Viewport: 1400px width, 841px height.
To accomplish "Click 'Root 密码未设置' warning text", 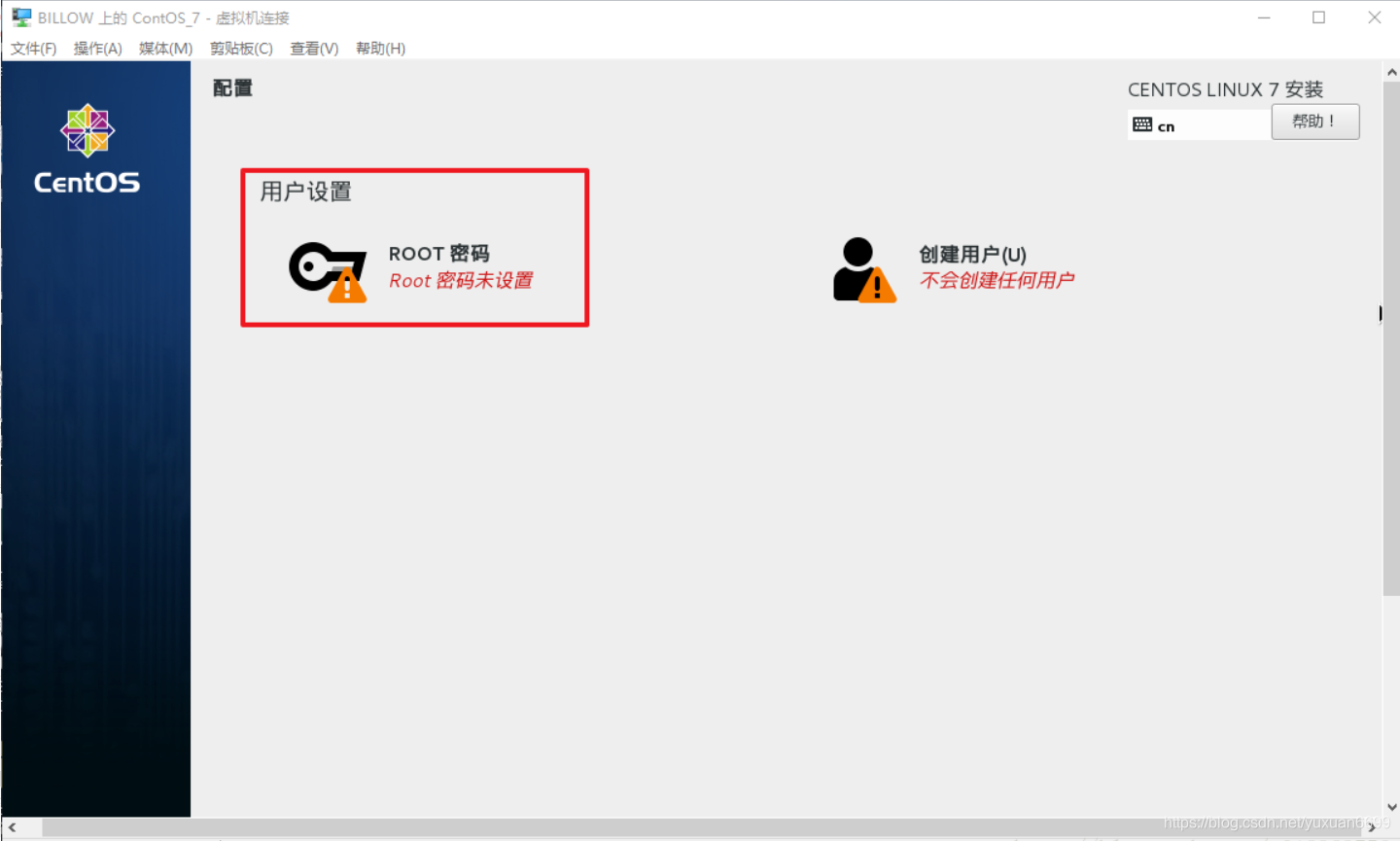I will pyautogui.click(x=461, y=281).
